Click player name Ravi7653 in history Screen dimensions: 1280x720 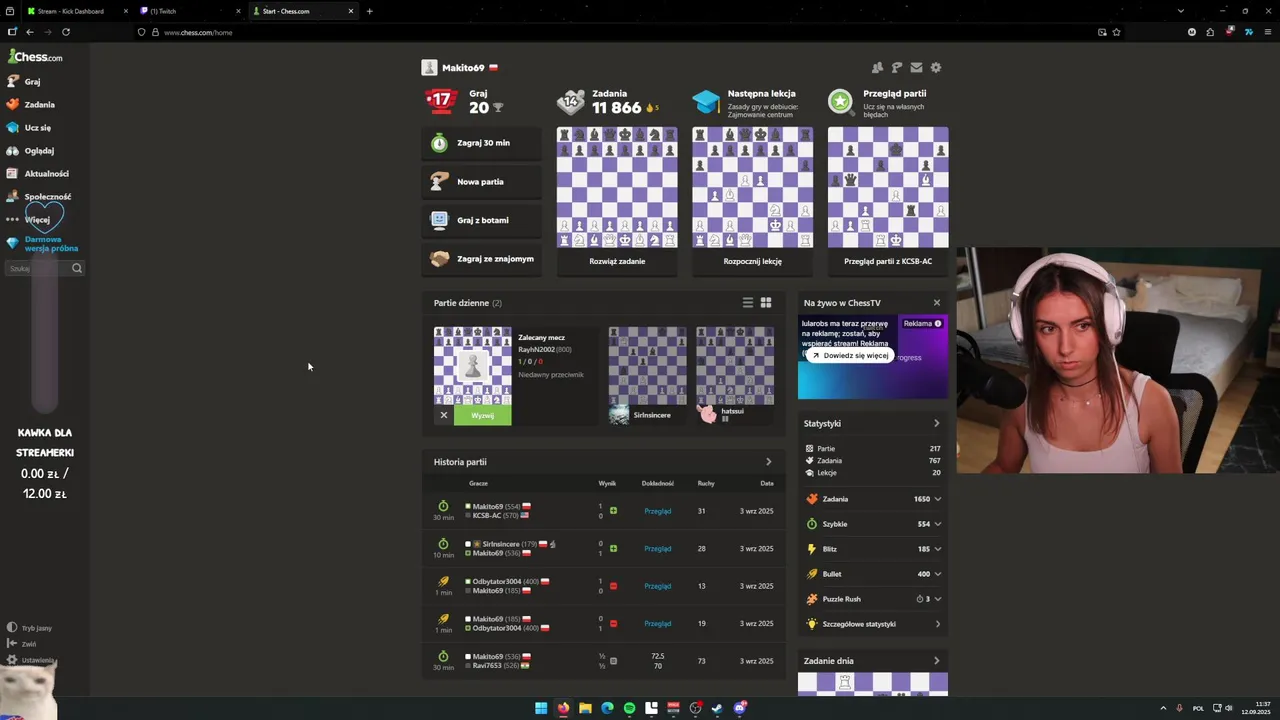(487, 666)
